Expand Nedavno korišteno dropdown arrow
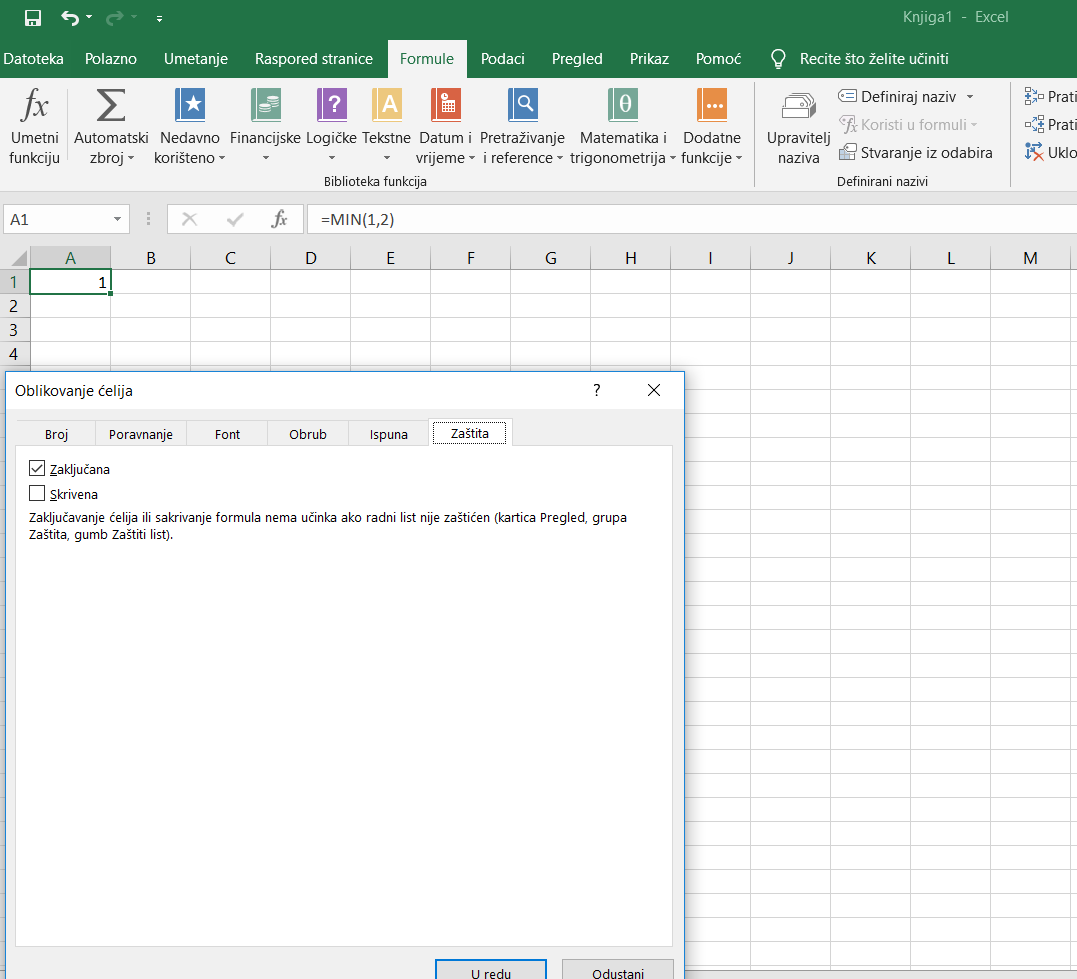 [x=222, y=158]
